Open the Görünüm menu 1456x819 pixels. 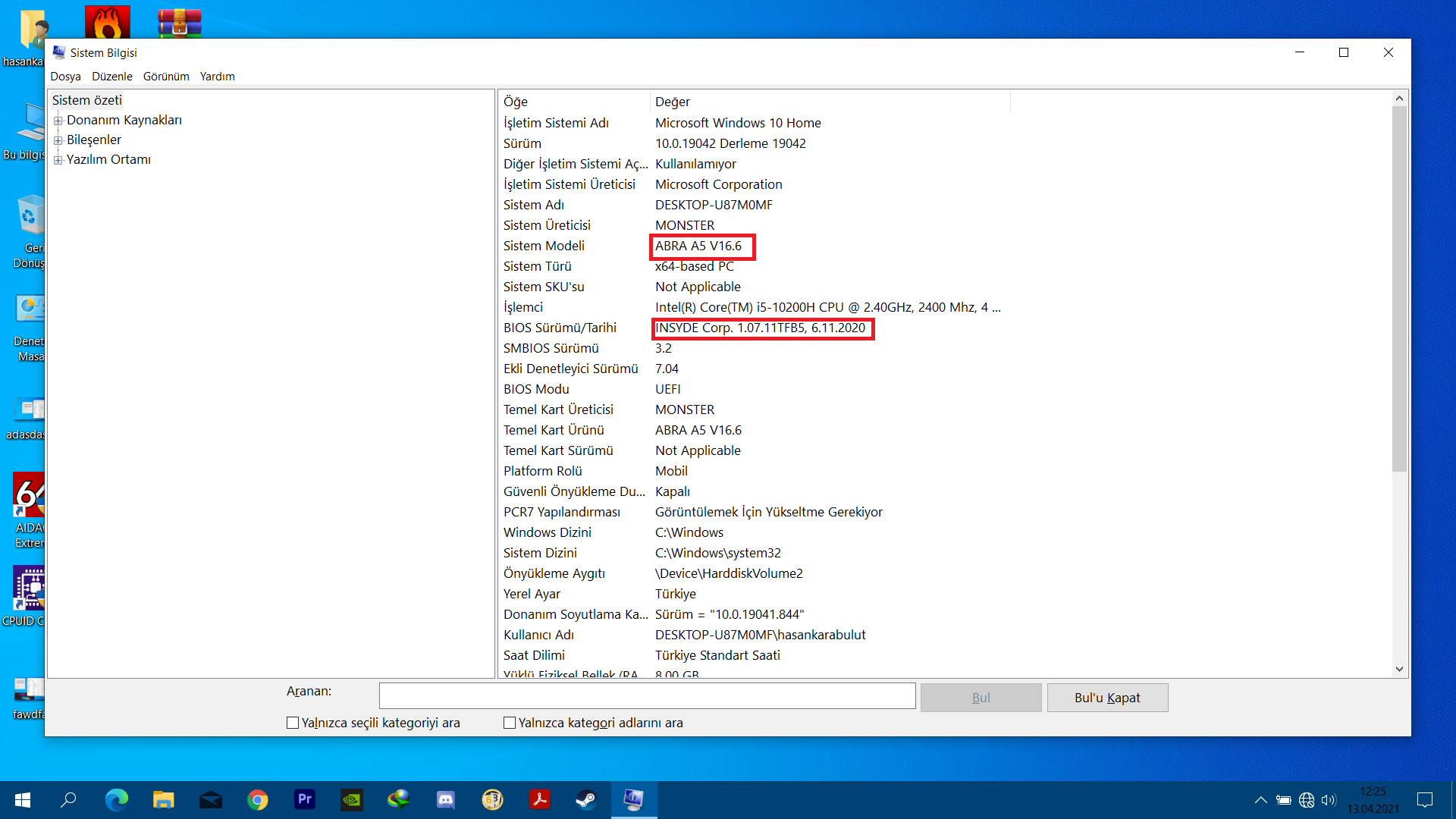pyautogui.click(x=166, y=77)
